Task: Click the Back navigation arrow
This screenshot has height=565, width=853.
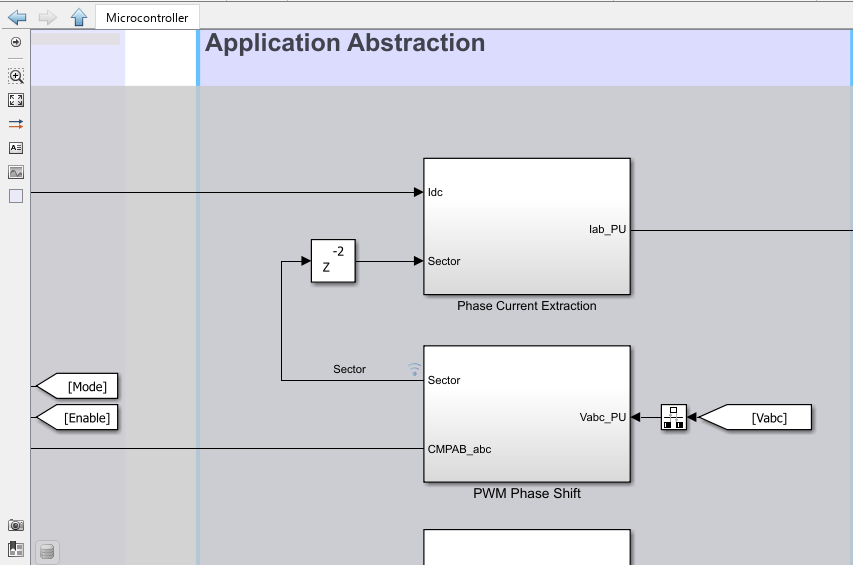Action: [17, 17]
